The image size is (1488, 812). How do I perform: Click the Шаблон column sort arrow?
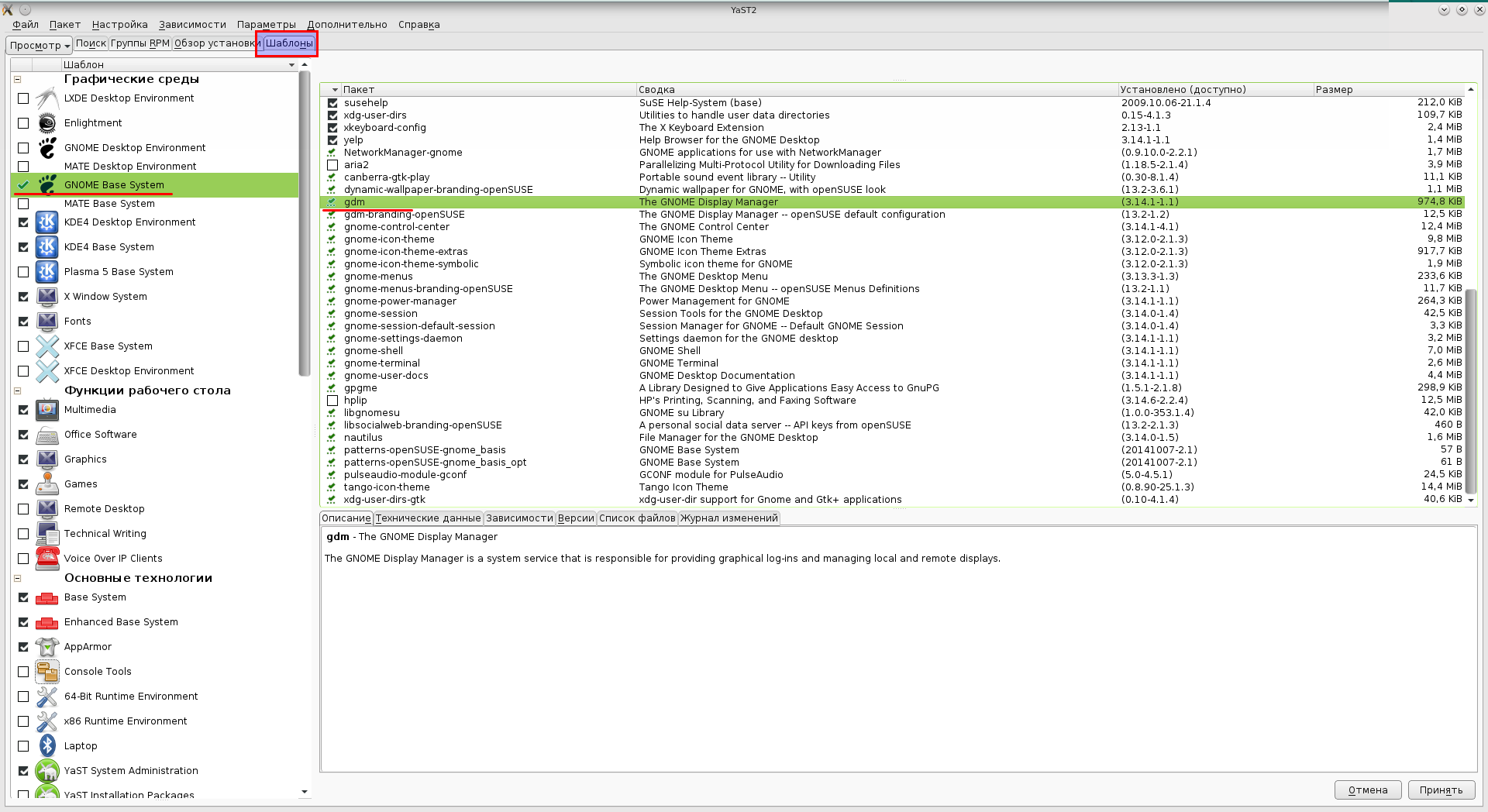pos(291,65)
